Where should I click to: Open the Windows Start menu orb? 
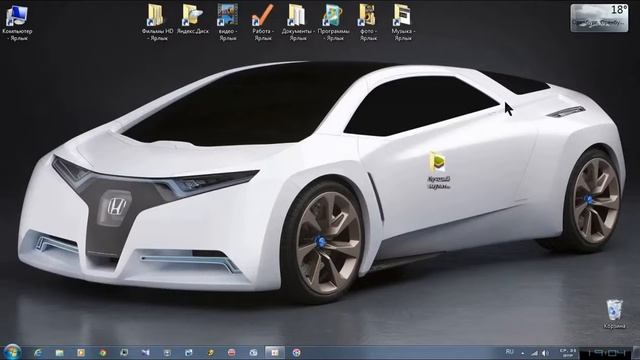(x=12, y=352)
